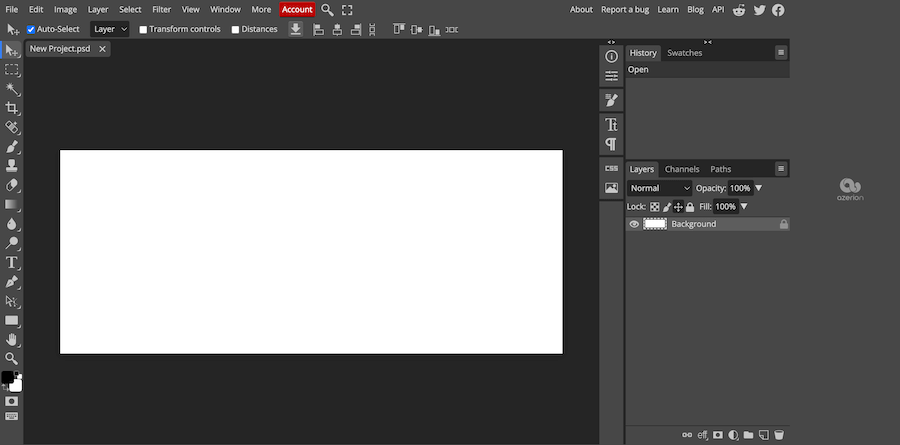Create a new folder in Layers
The height and width of the screenshot is (445, 900).
click(748, 435)
